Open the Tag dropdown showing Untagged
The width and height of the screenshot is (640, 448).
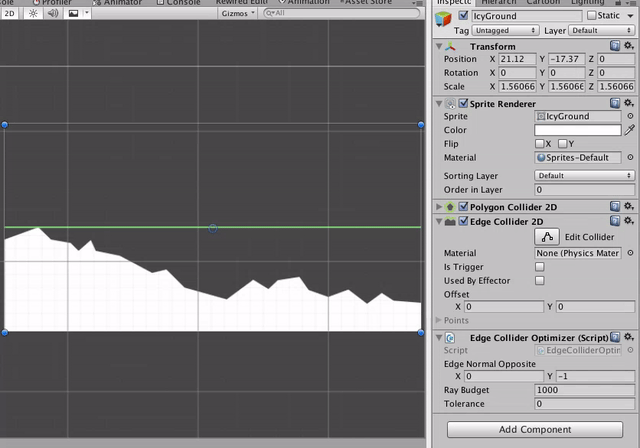(505, 31)
